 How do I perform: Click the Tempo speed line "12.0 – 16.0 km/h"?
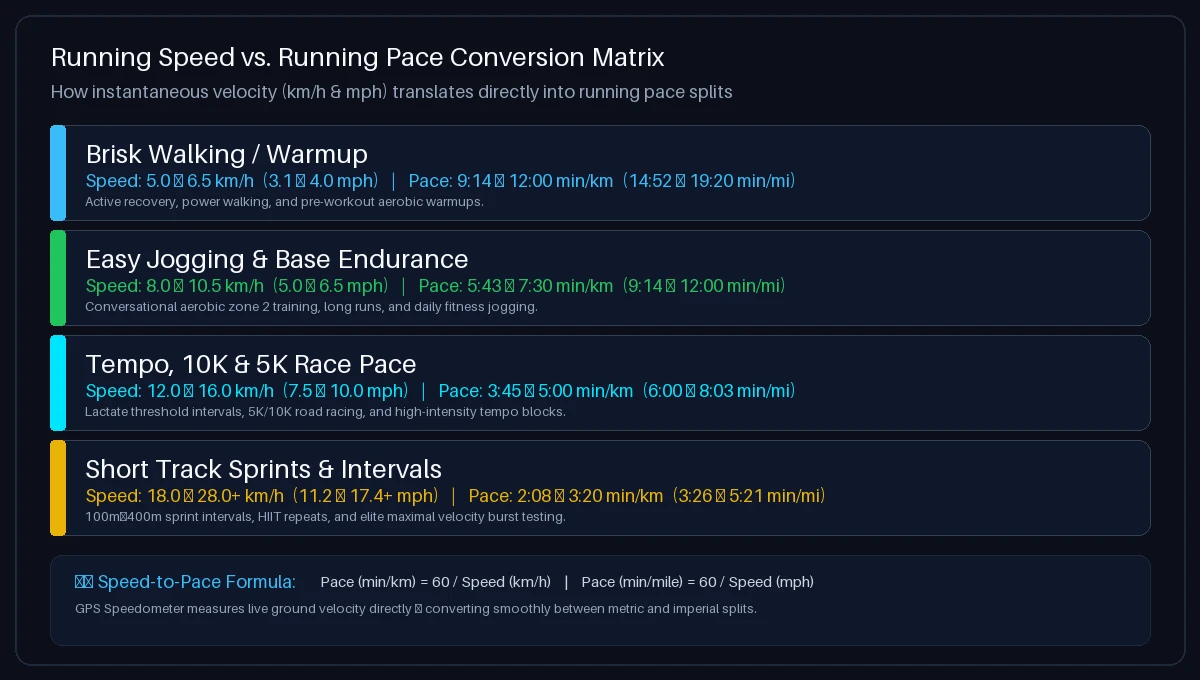[441, 391]
